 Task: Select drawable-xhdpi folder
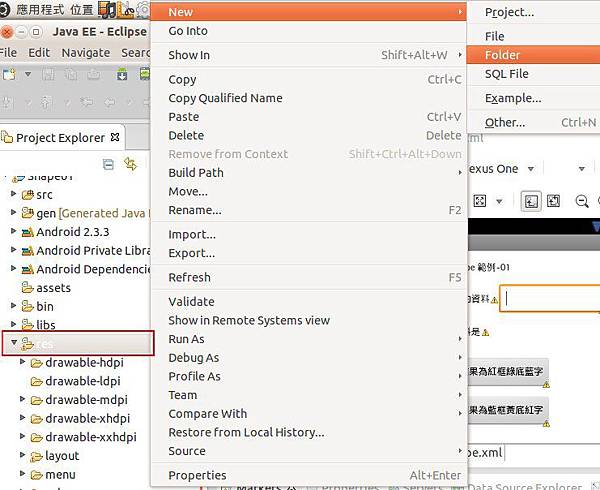(80, 419)
